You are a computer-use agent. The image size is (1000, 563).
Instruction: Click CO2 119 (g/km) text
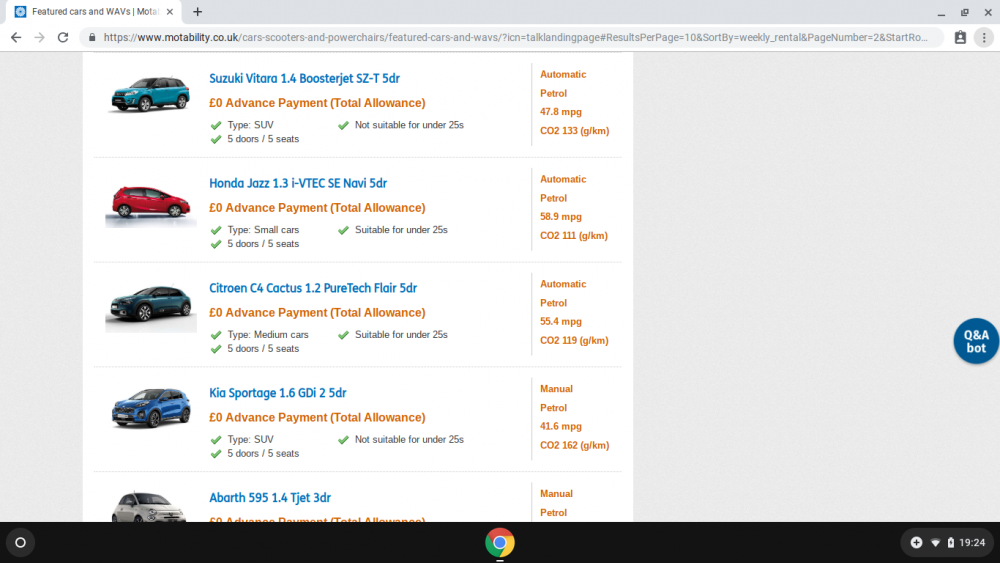tap(574, 340)
